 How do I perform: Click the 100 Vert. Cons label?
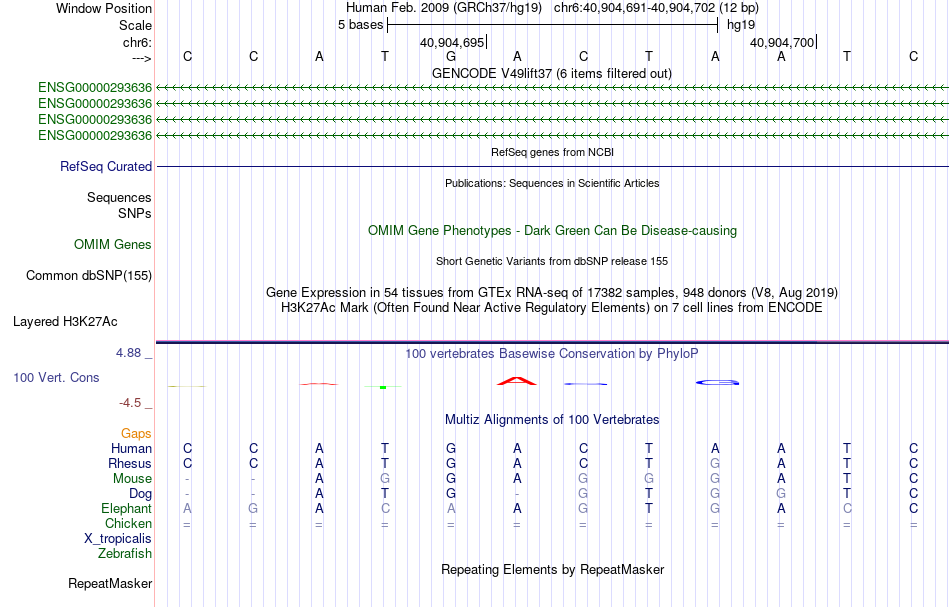click(56, 377)
